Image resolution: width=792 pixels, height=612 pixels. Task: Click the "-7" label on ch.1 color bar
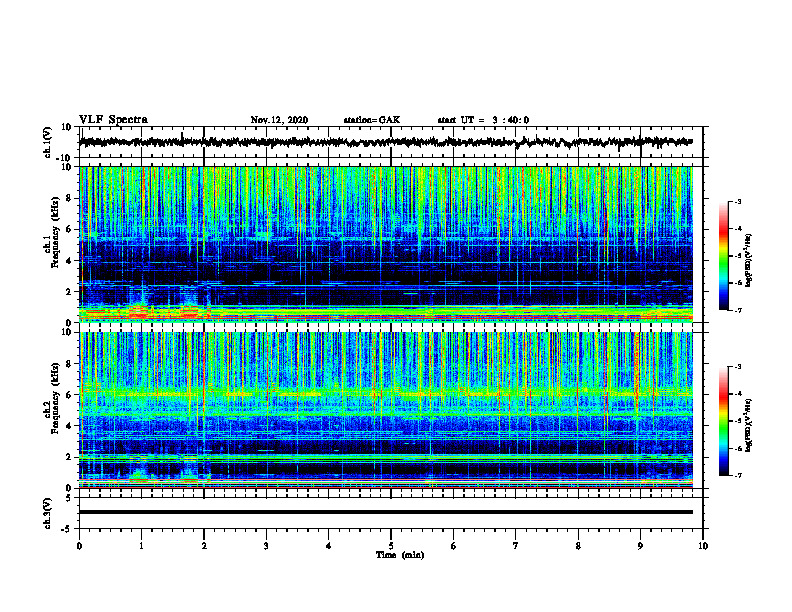pos(737,310)
